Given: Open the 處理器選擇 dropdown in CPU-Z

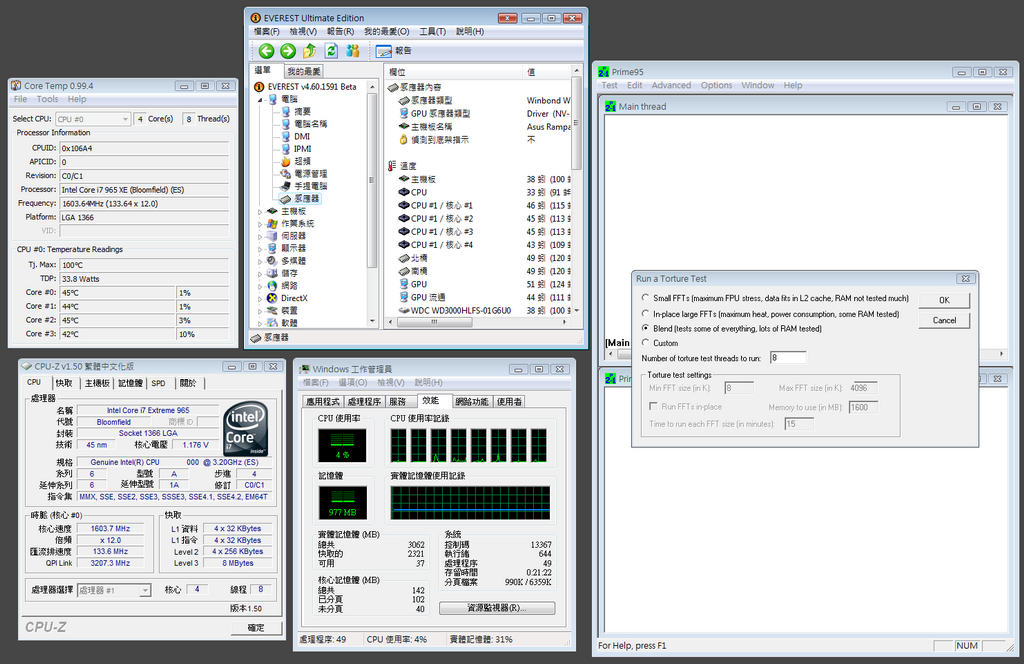Looking at the screenshot, I should click(114, 590).
